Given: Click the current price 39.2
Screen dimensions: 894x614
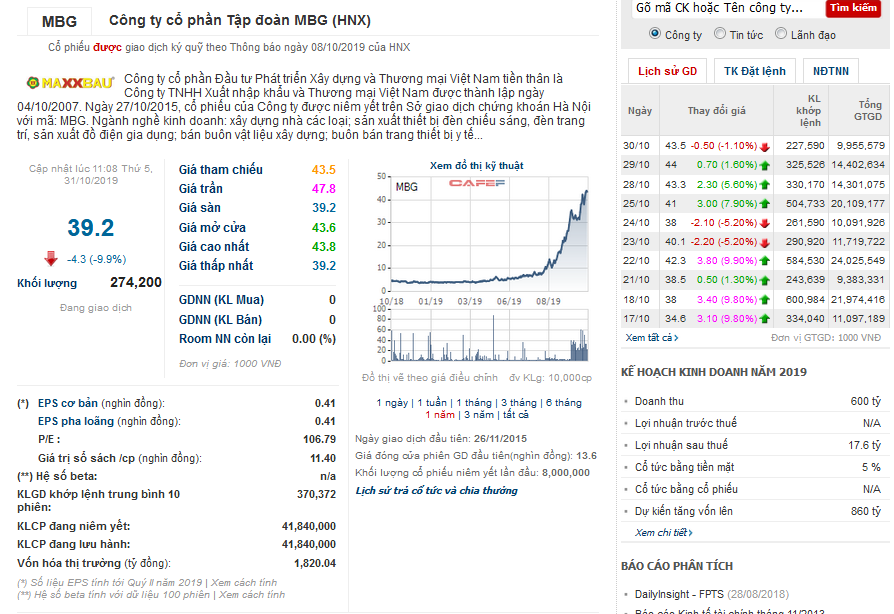Looking at the screenshot, I should pos(91,228).
